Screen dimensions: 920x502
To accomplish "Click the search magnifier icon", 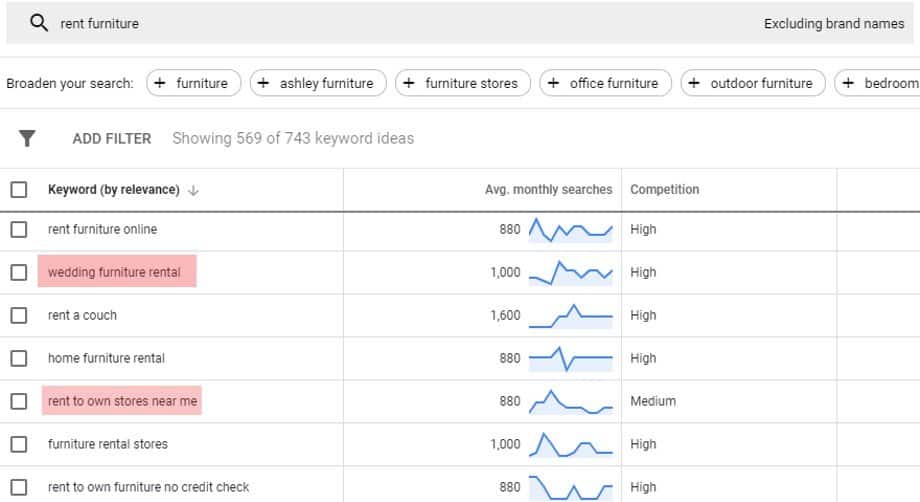I will (x=39, y=23).
